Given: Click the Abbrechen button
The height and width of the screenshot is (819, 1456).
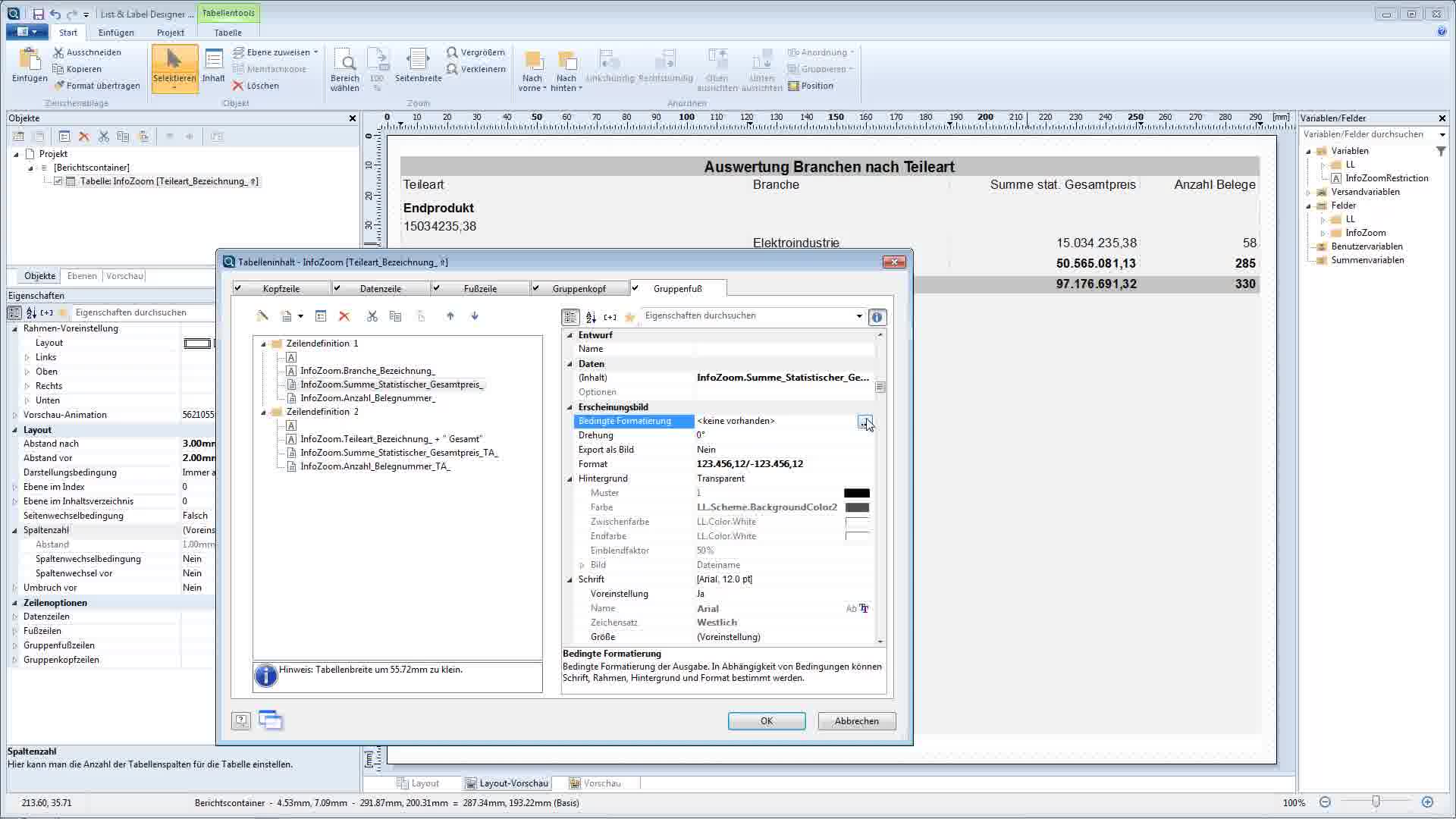Looking at the screenshot, I should [x=857, y=721].
